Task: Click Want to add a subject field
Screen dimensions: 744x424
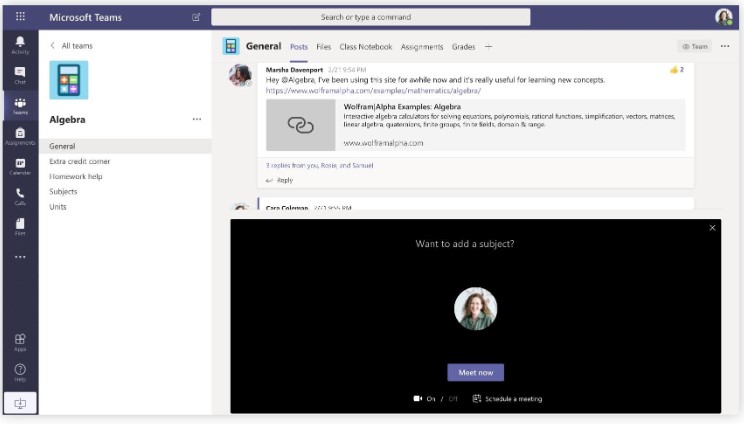Action: [465, 244]
